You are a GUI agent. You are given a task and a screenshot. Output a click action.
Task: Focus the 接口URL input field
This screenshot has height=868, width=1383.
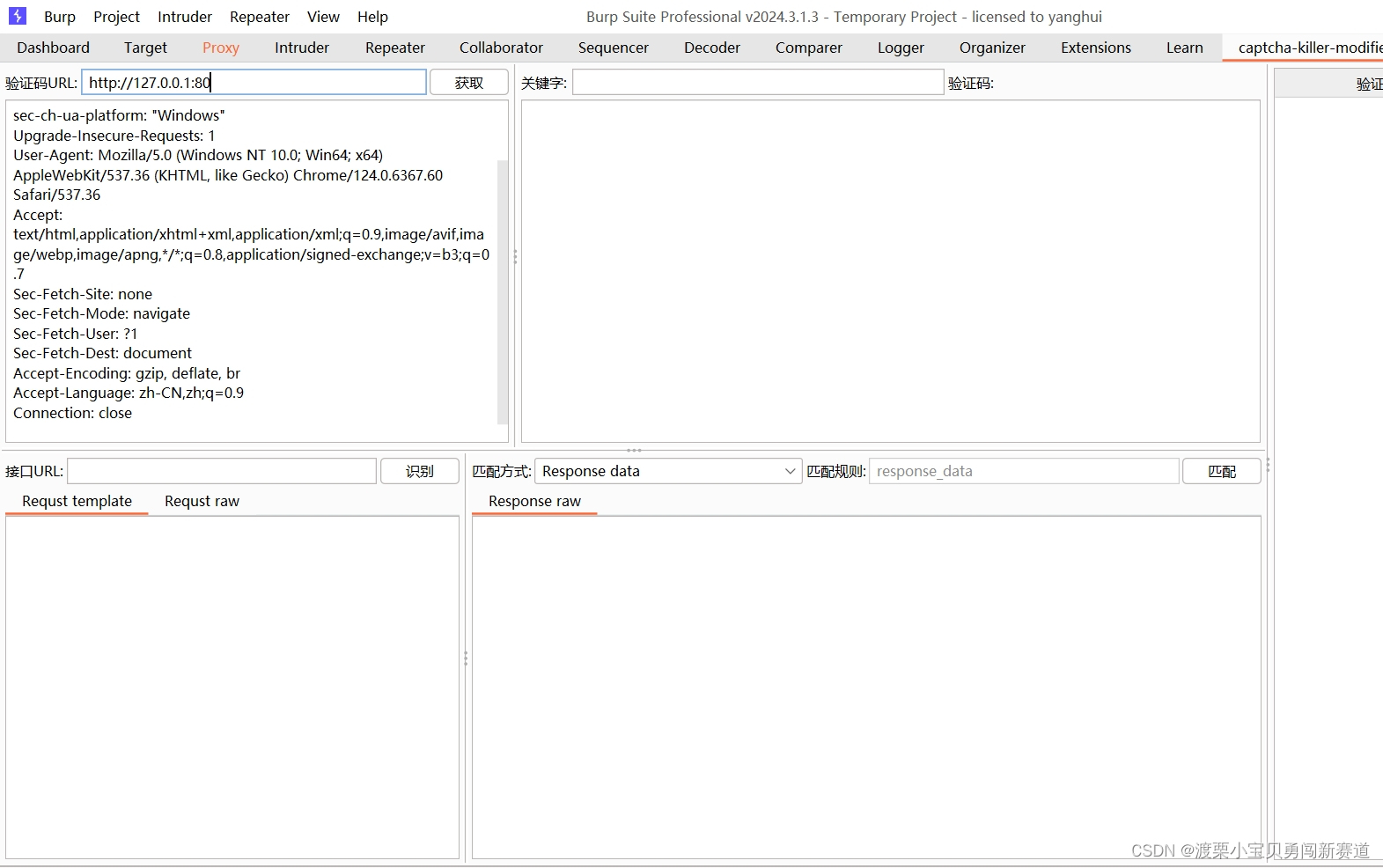222,471
